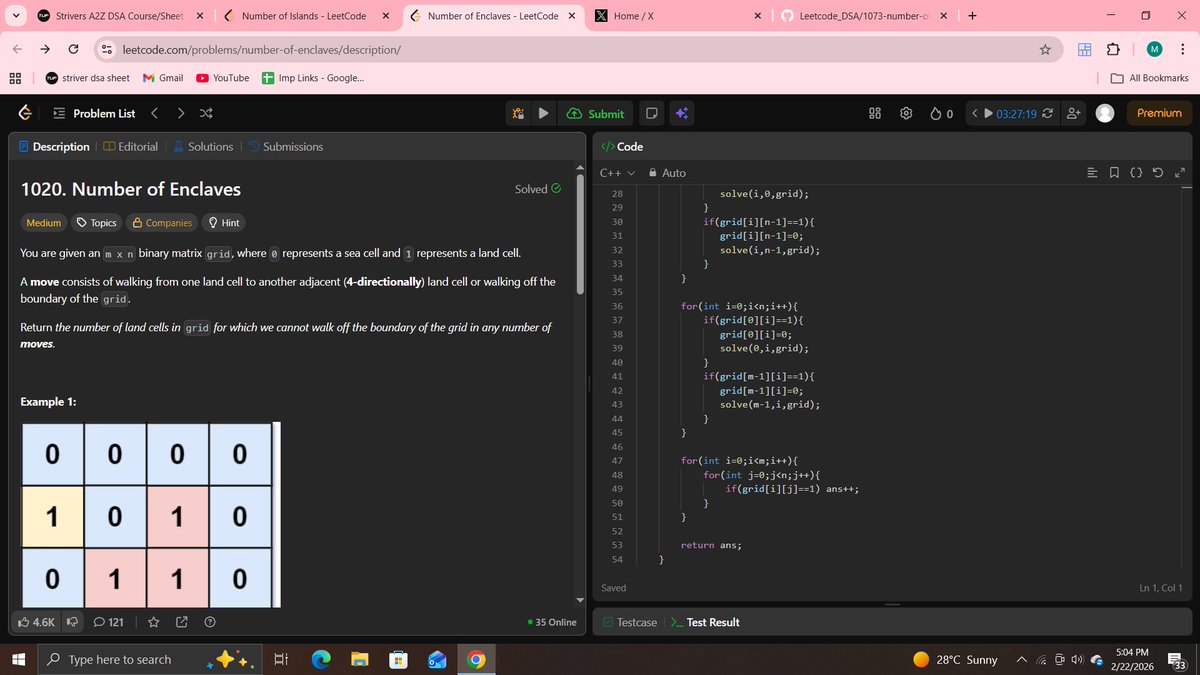Open the C++ language dropdown

point(617,173)
